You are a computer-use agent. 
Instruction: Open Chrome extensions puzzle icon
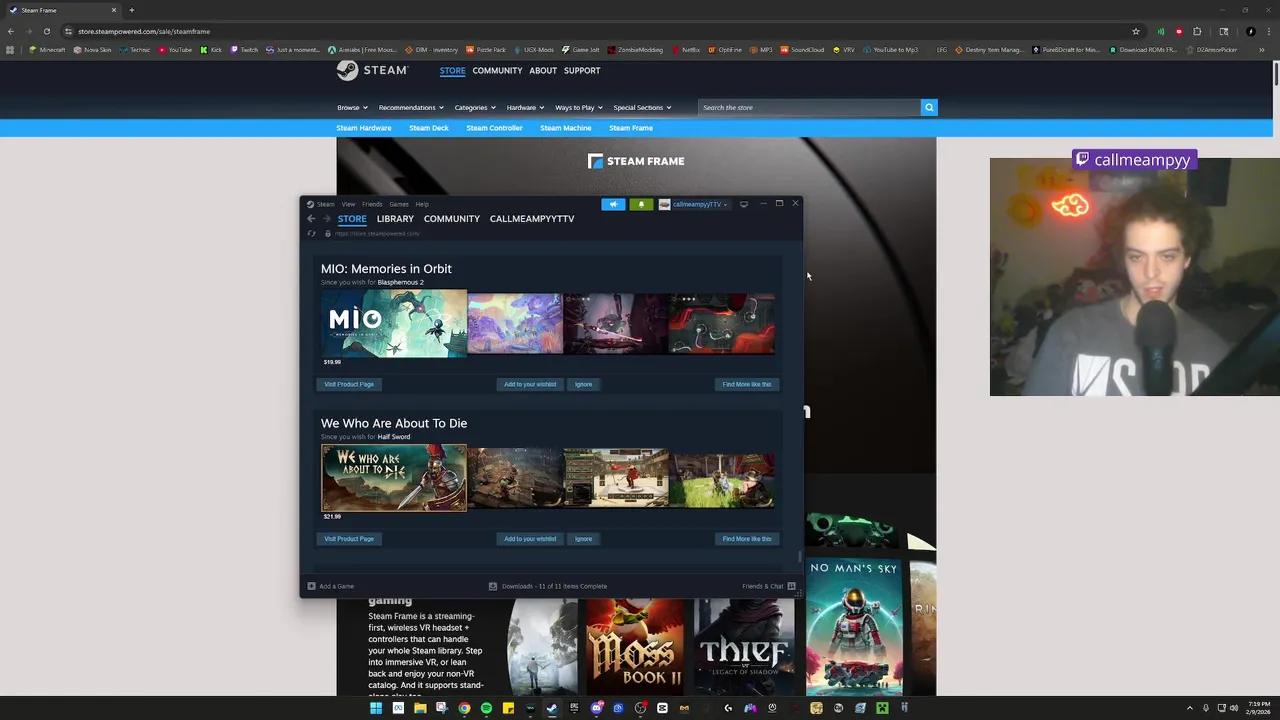point(1197,31)
